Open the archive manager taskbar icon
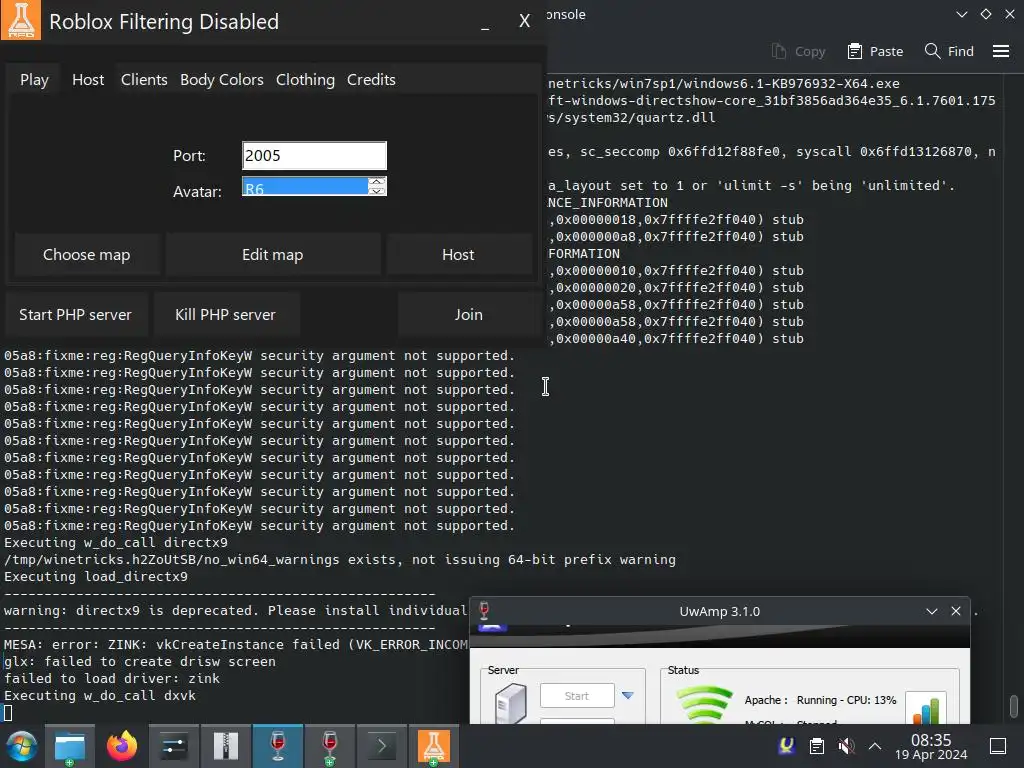The image size is (1024, 768). tap(226, 746)
